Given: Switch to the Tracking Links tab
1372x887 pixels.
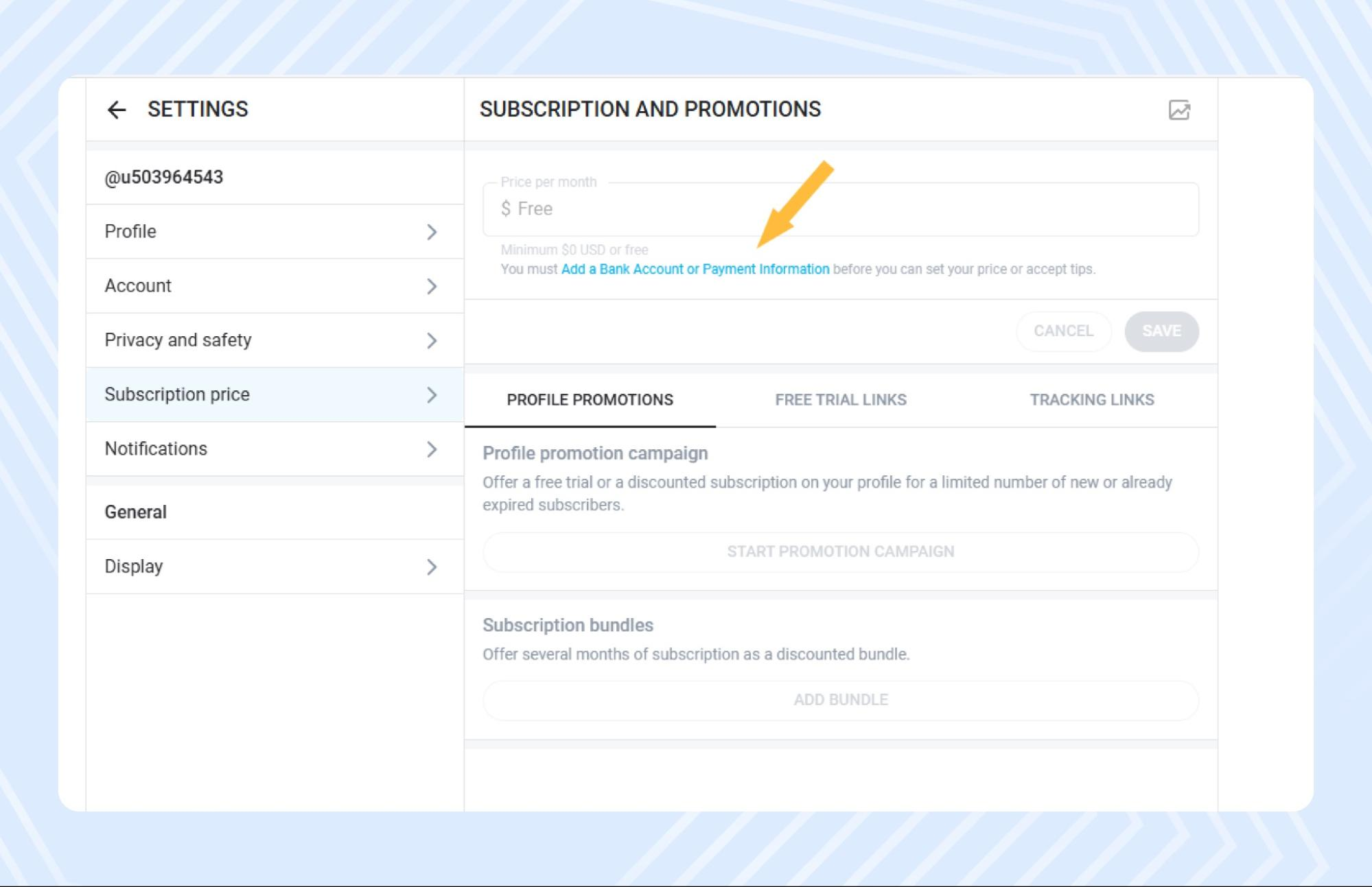Looking at the screenshot, I should (1091, 400).
